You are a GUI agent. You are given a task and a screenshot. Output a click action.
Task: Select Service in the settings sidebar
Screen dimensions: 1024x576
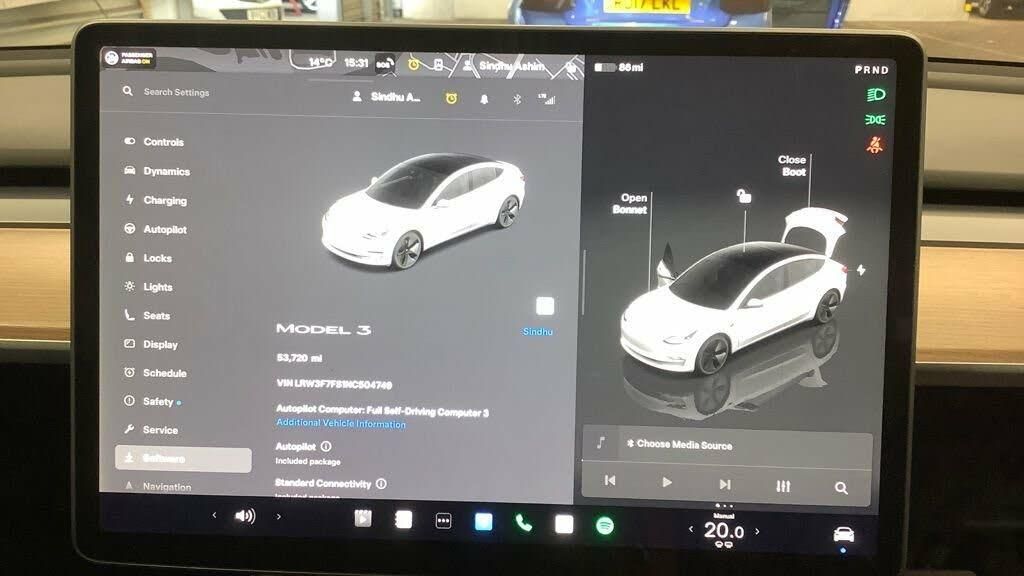pos(151,430)
